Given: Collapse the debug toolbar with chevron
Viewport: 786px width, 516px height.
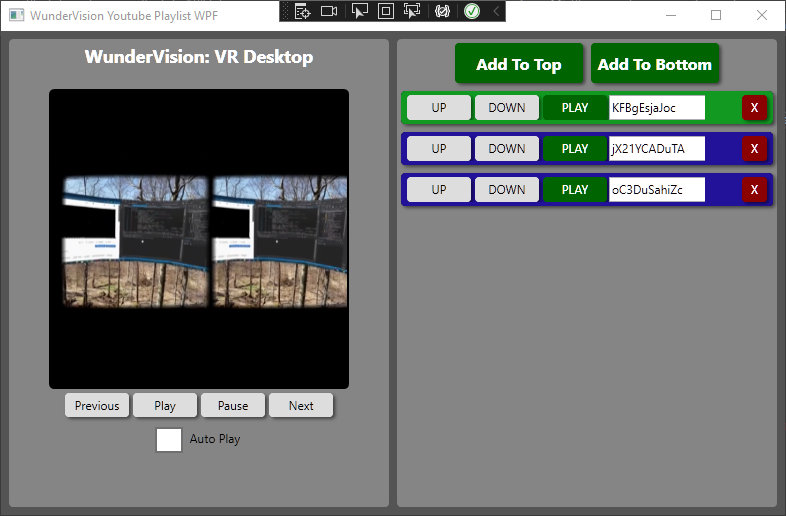Looking at the screenshot, I should click(496, 11).
